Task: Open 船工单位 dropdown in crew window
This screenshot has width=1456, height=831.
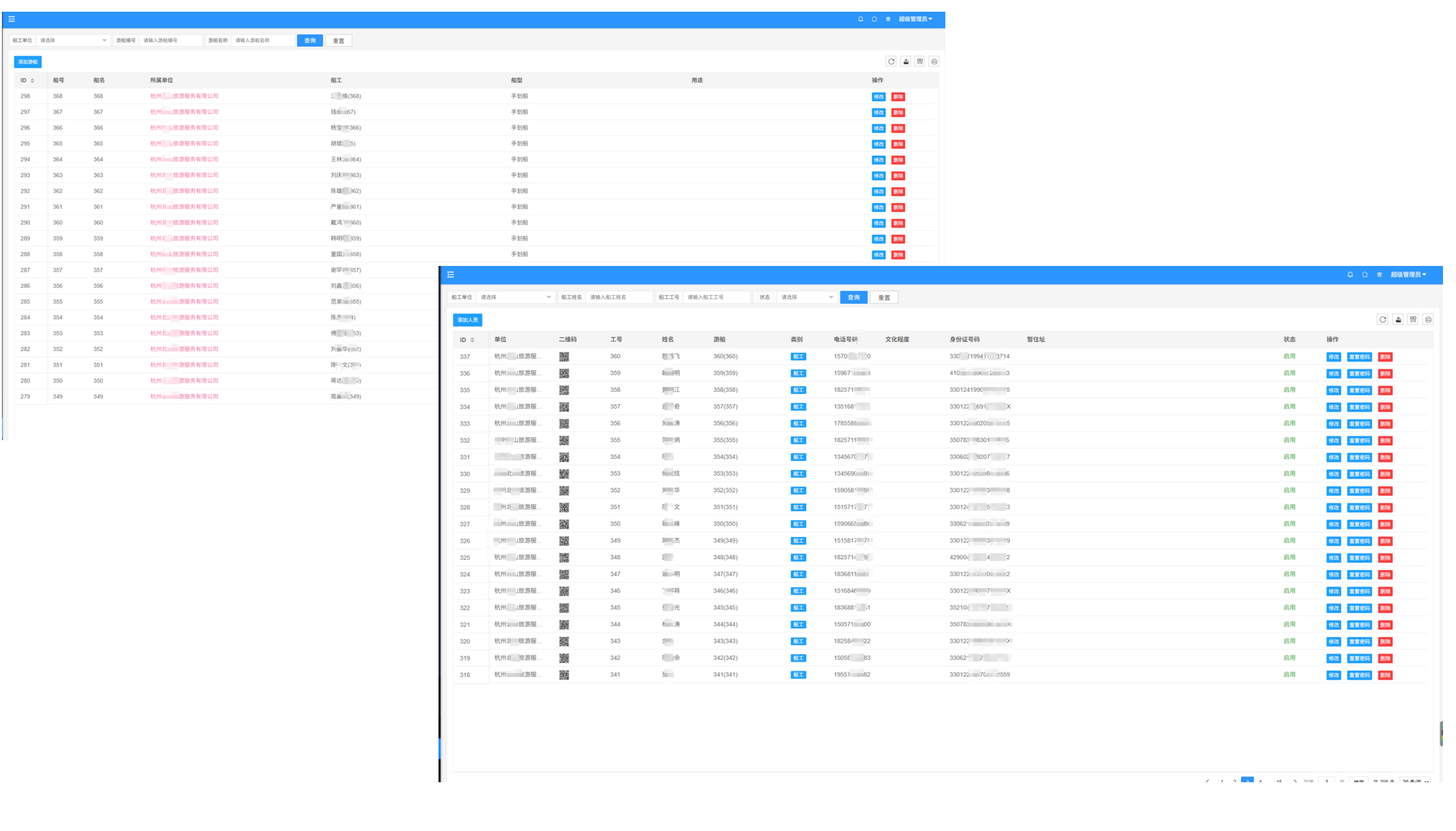Action: [x=515, y=297]
